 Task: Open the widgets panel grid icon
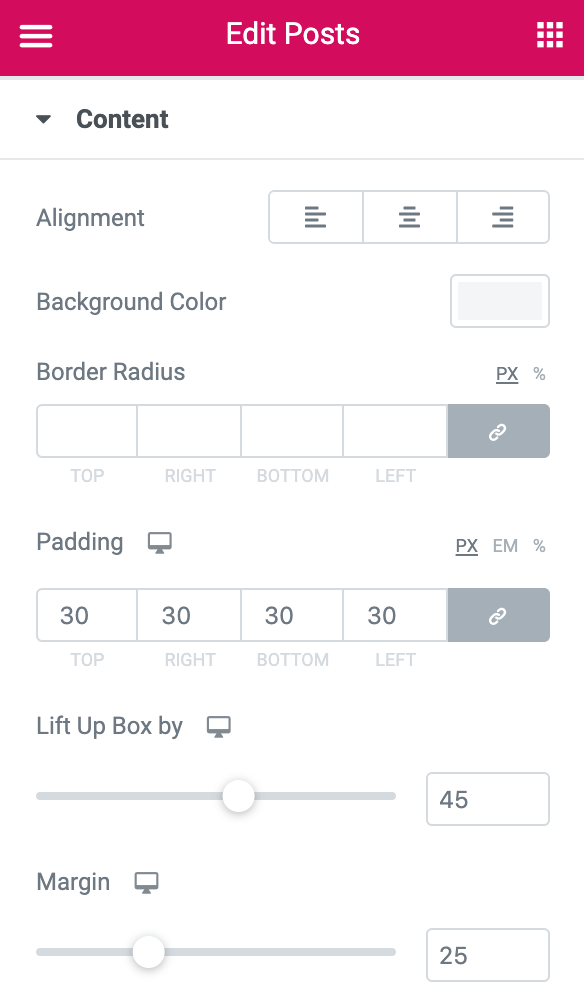(549, 35)
